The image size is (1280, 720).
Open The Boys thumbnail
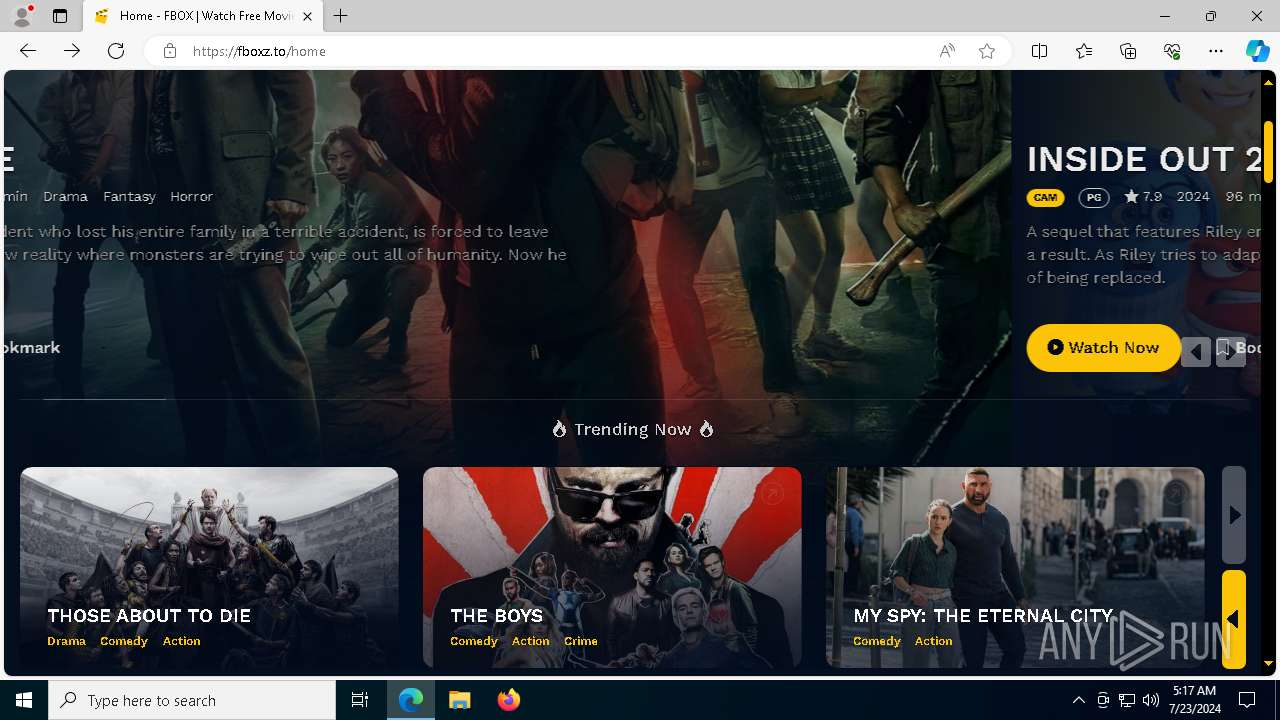point(612,567)
